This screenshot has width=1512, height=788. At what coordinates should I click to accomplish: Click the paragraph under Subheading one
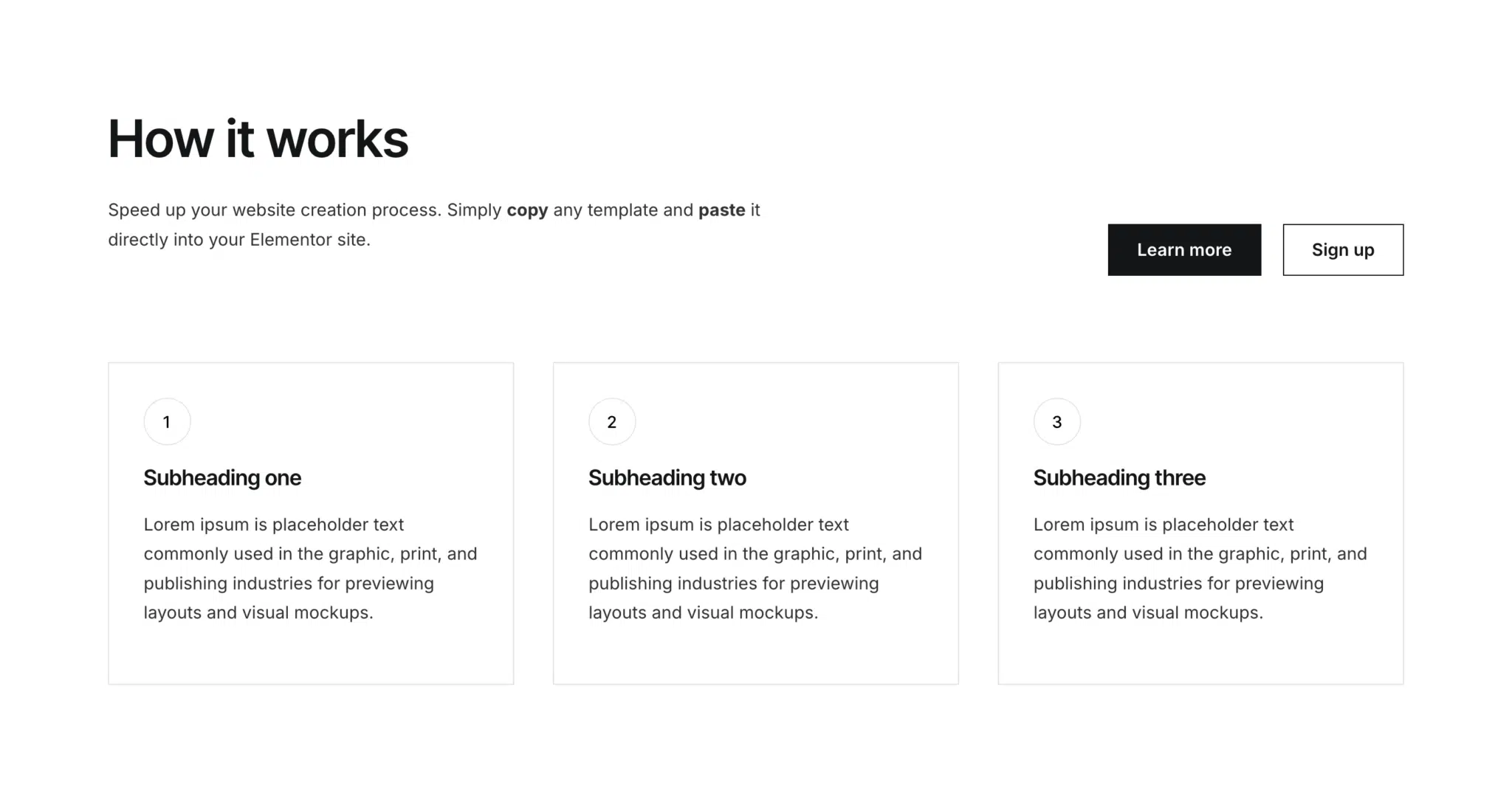[310, 569]
